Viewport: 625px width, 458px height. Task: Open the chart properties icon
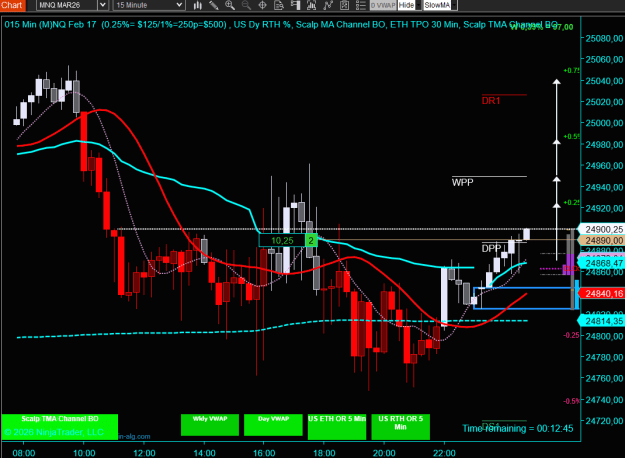pos(344,5)
